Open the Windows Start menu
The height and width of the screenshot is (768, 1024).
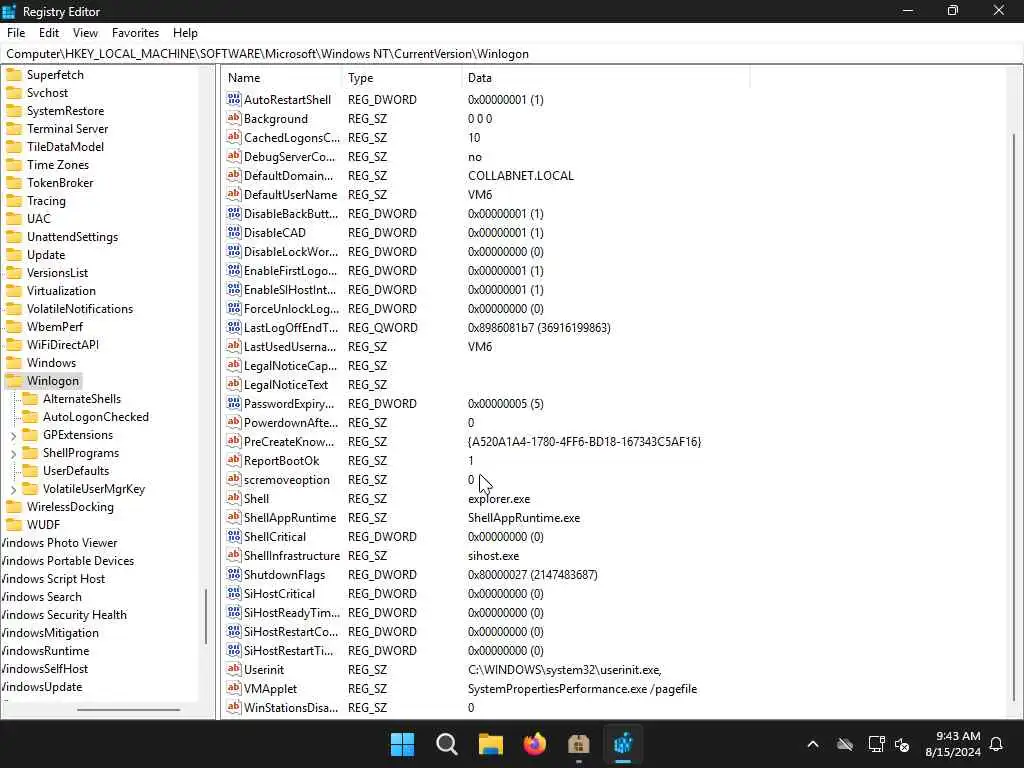(x=402, y=744)
